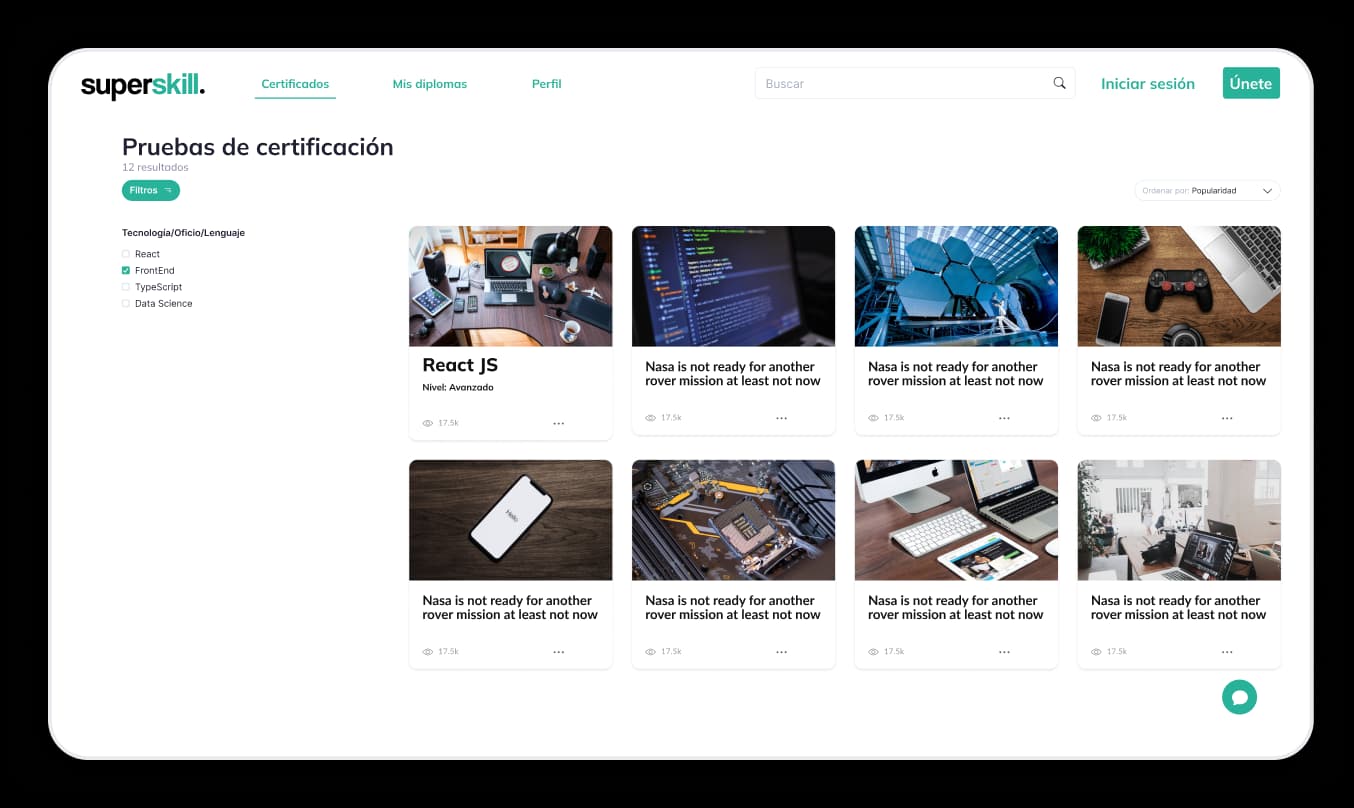The image size is (1354, 808).
Task: Open three-dot menu on React JS card
Action: pos(558,423)
